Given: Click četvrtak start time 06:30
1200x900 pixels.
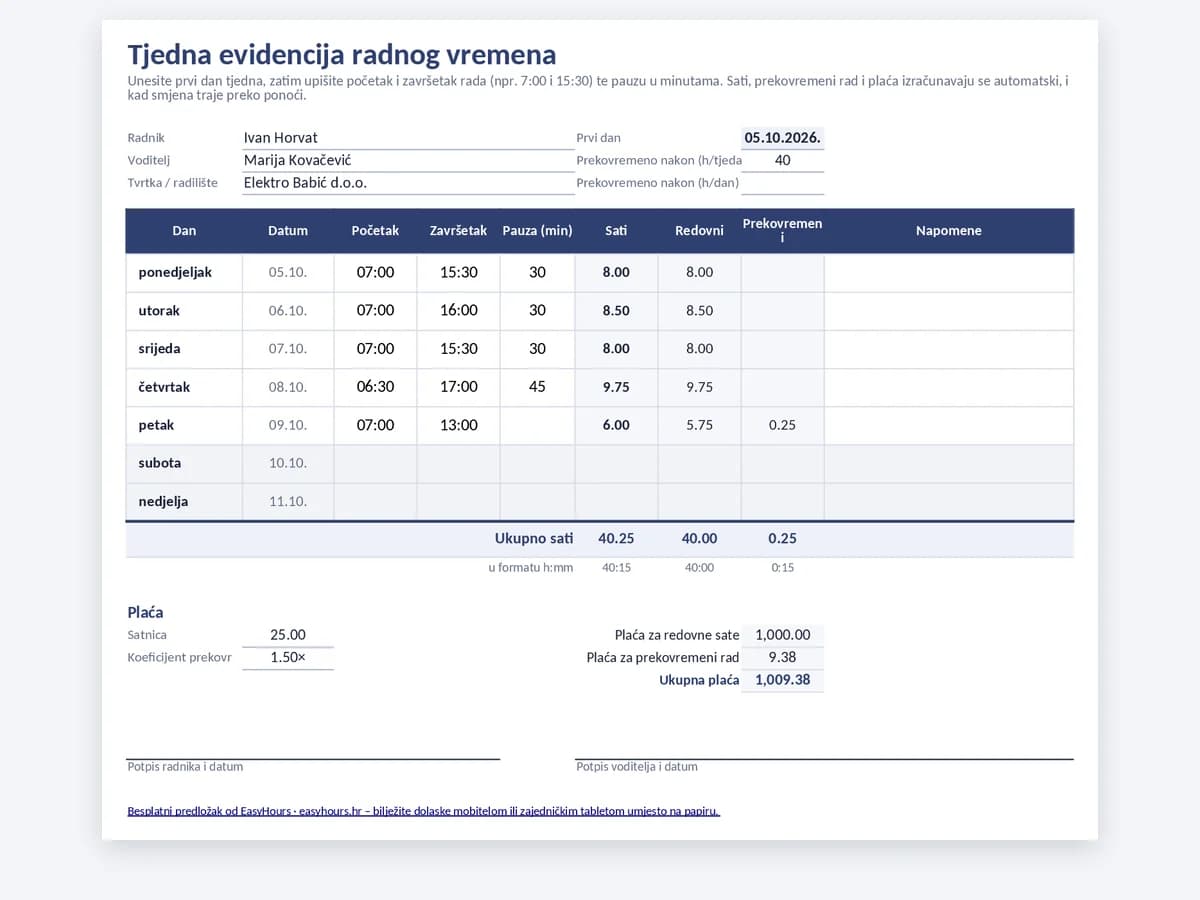Looking at the screenshot, I should click(x=375, y=387).
